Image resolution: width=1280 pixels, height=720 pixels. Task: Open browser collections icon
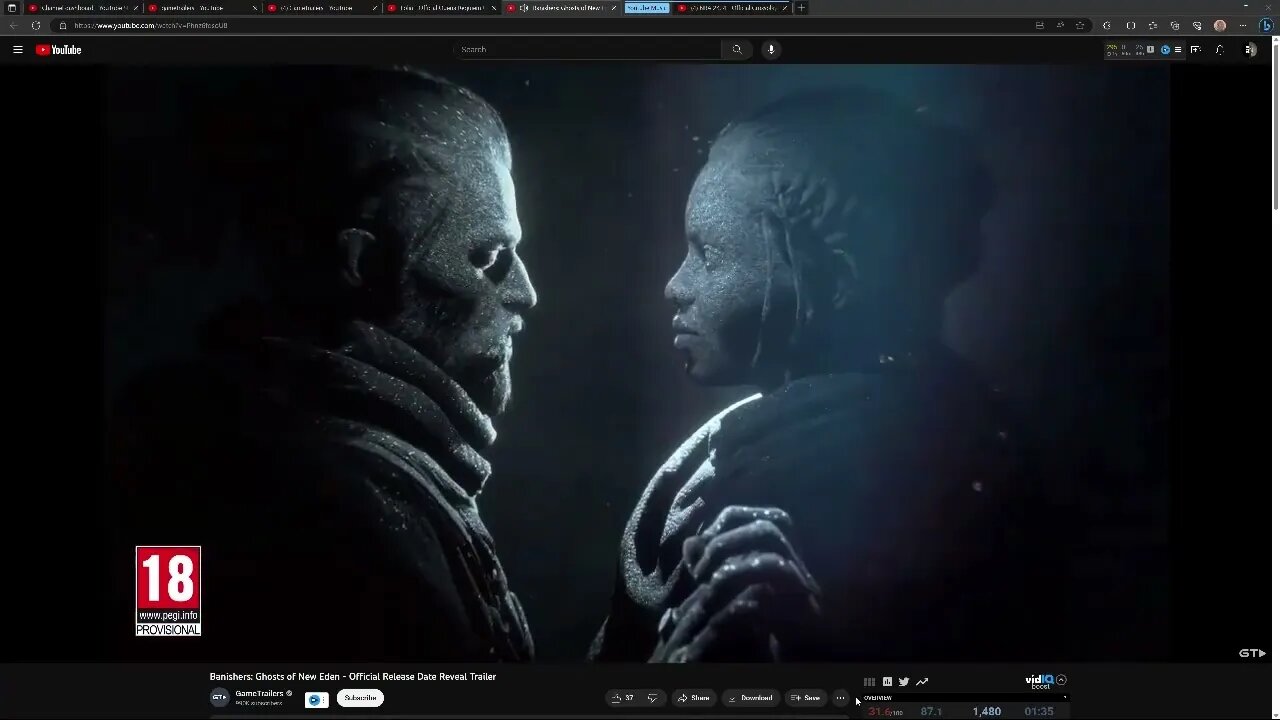point(1175,25)
